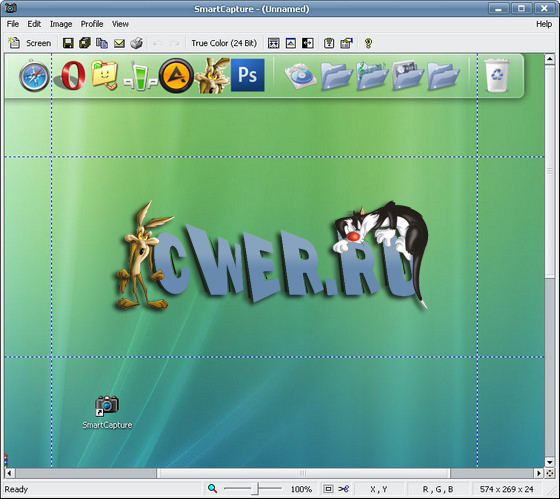Viewport: 560px width, 499px height.
Task: Click the vertical scrollbar down arrow
Action: 550,463
